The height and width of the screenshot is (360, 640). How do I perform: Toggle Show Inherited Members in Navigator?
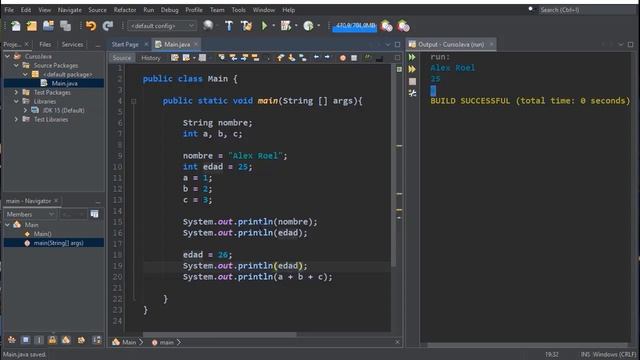coord(12,340)
